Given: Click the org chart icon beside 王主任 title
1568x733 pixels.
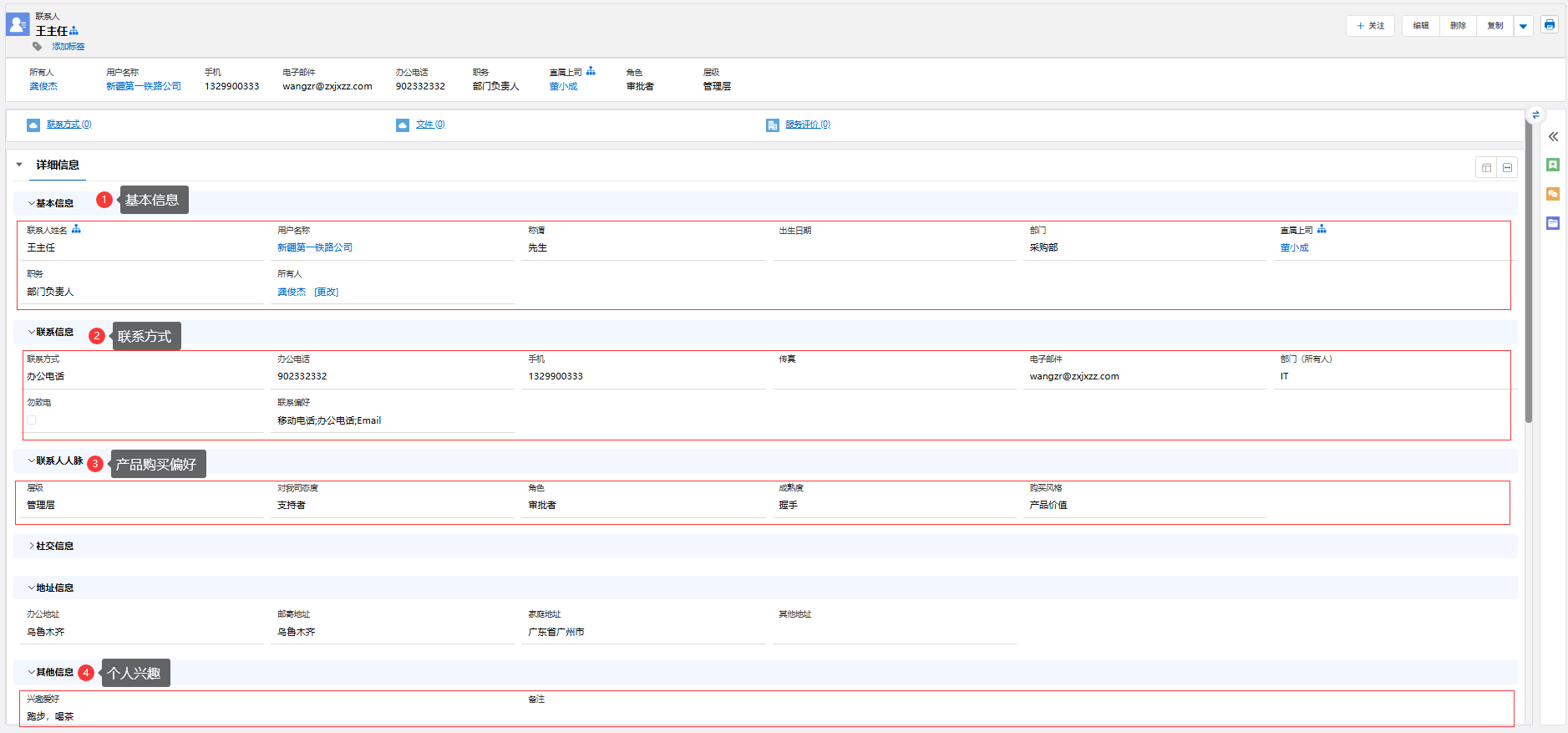Looking at the screenshot, I should [x=74, y=31].
